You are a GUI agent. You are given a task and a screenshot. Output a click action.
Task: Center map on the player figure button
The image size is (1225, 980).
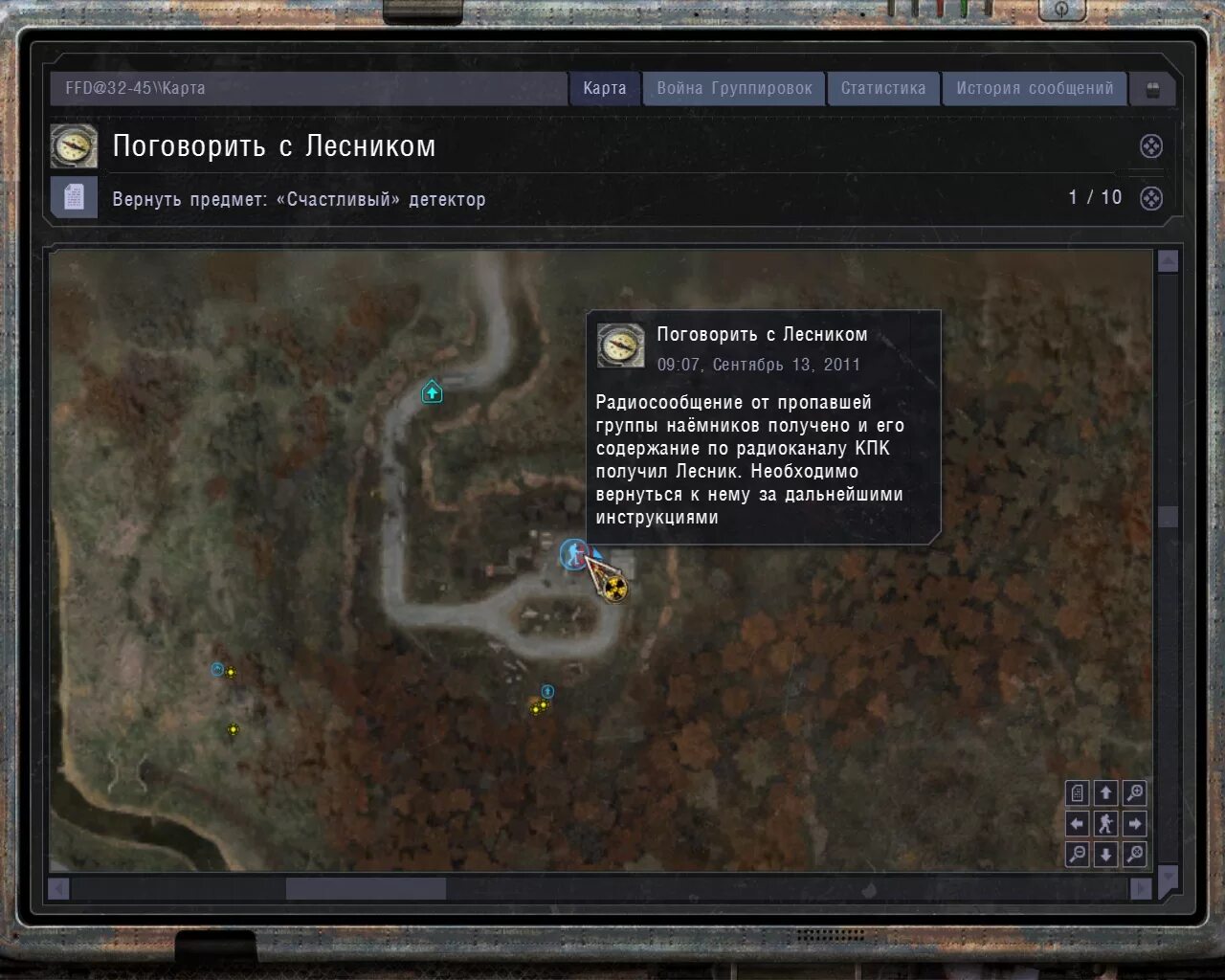pos(1106,824)
